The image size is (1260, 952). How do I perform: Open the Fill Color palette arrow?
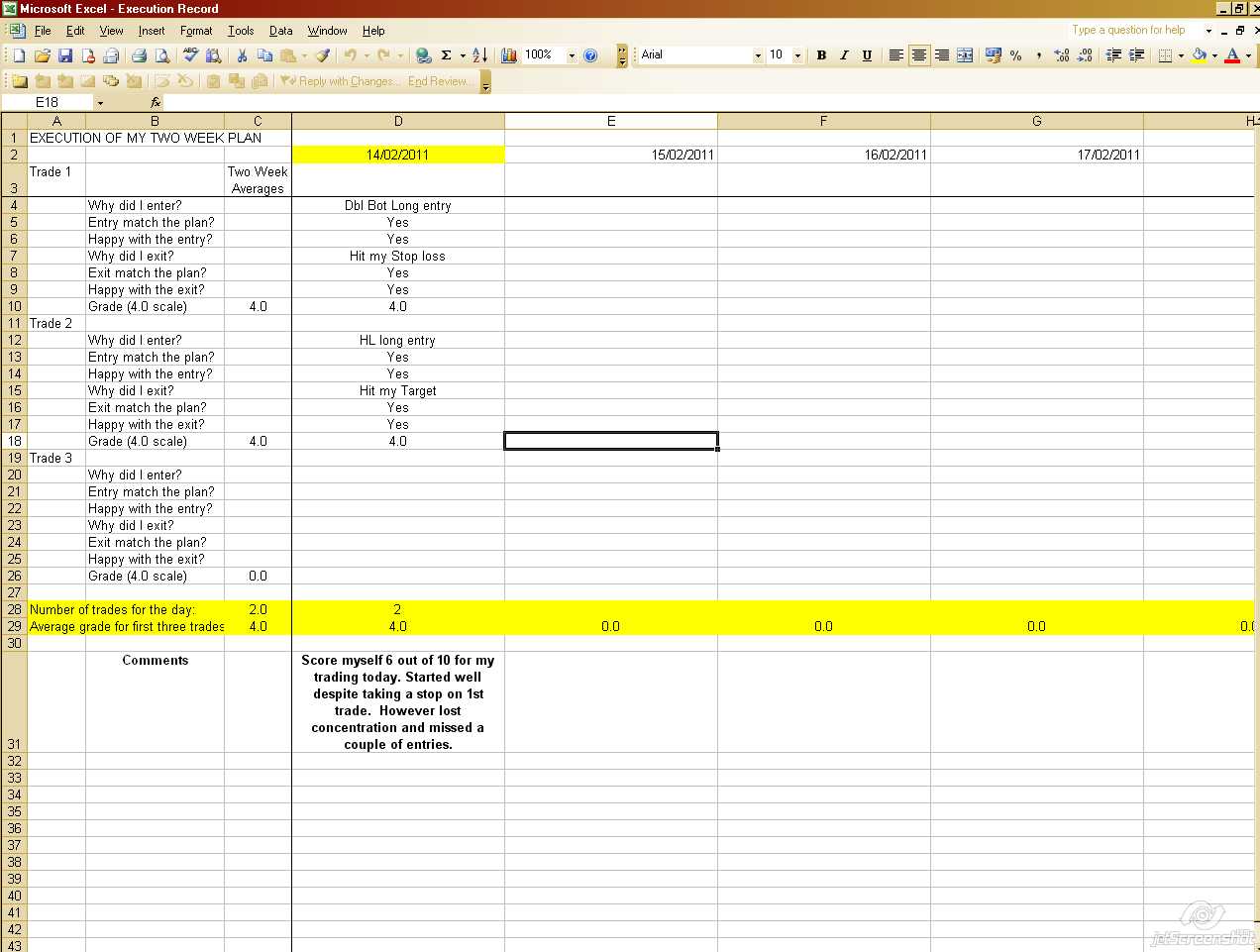tap(1214, 55)
